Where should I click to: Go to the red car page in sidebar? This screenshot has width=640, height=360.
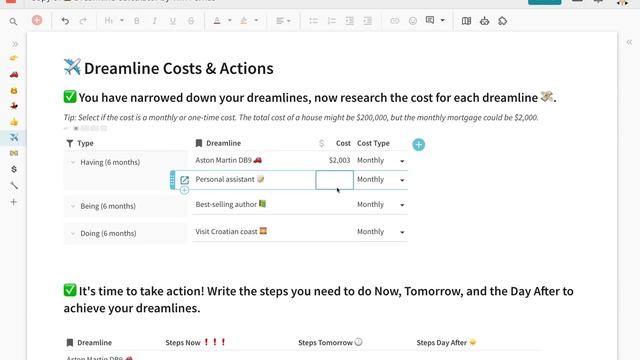tap(14, 74)
